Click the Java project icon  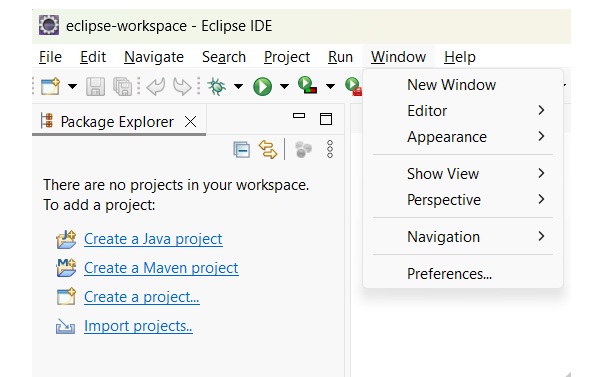tap(66, 240)
